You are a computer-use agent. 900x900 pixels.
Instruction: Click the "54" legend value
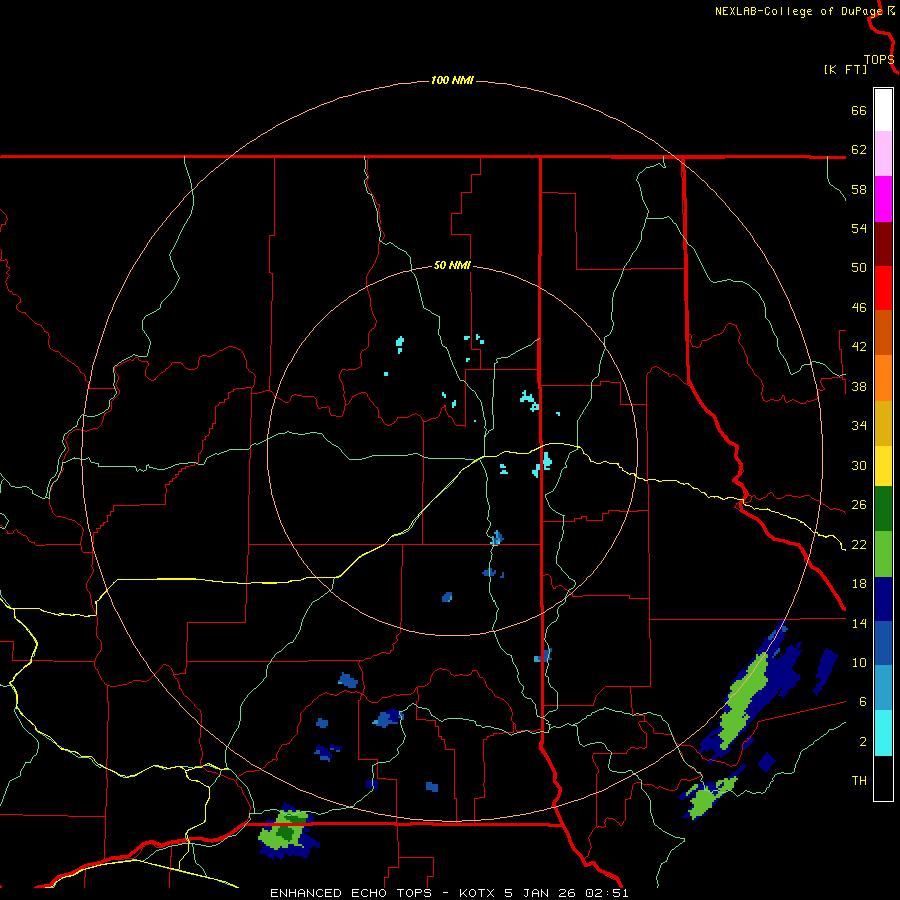[x=859, y=228]
